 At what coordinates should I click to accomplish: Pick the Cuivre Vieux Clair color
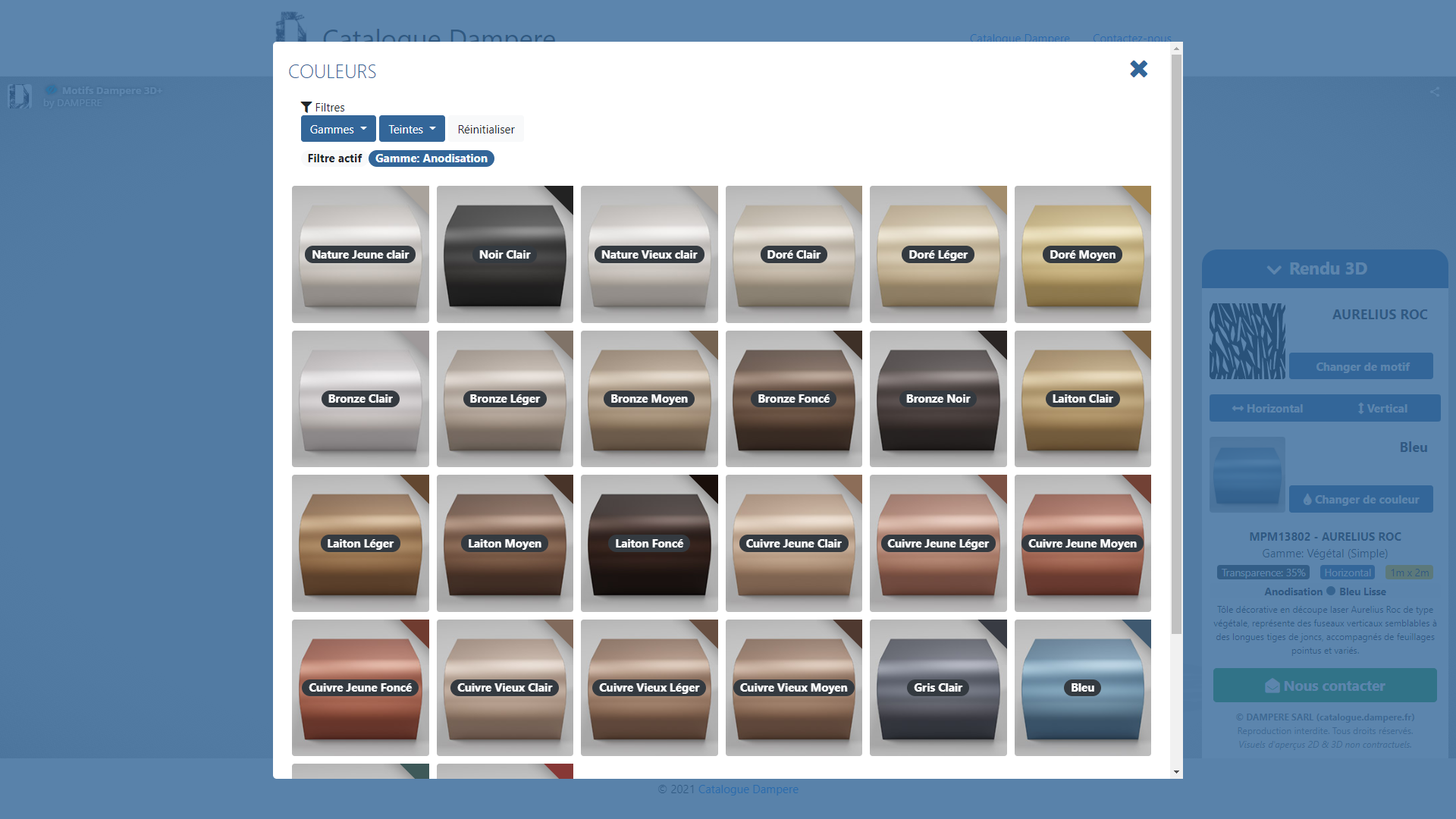[x=505, y=688]
